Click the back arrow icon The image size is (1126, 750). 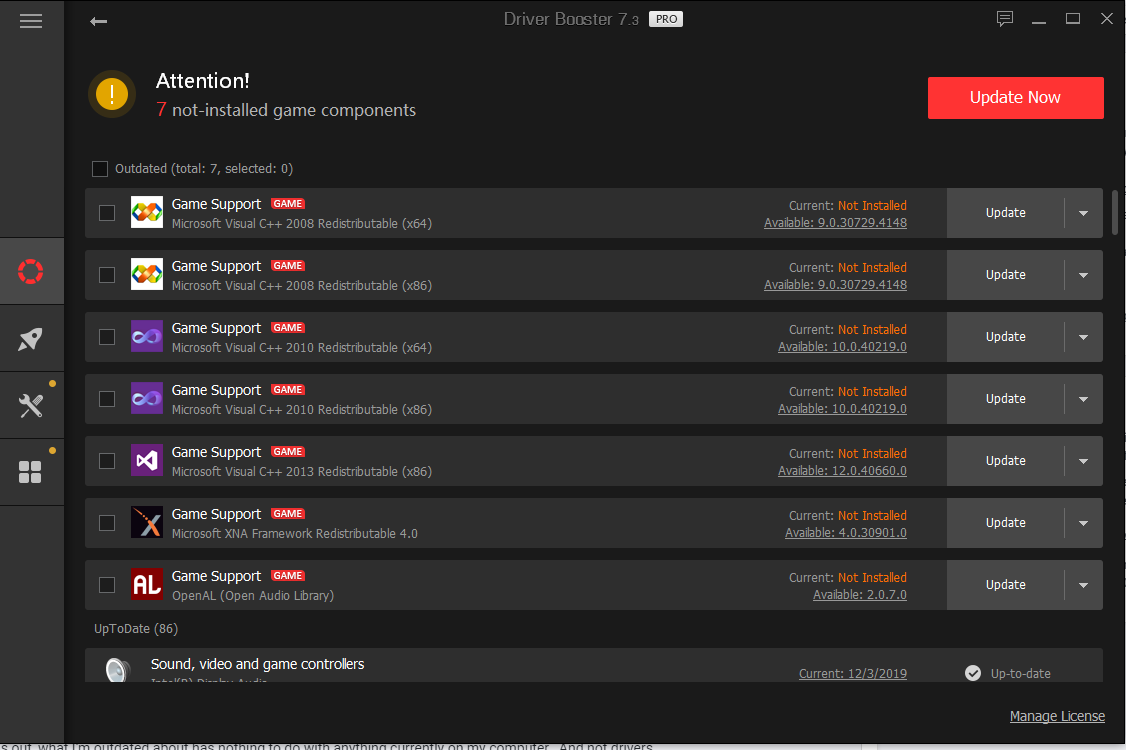click(x=98, y=21)
